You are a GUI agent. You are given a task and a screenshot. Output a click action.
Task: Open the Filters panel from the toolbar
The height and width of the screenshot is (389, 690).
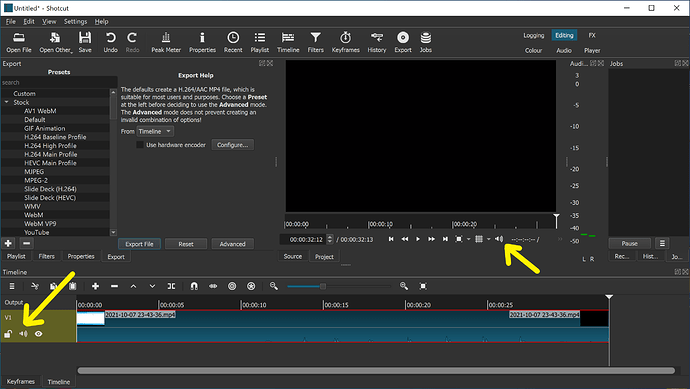316,42
